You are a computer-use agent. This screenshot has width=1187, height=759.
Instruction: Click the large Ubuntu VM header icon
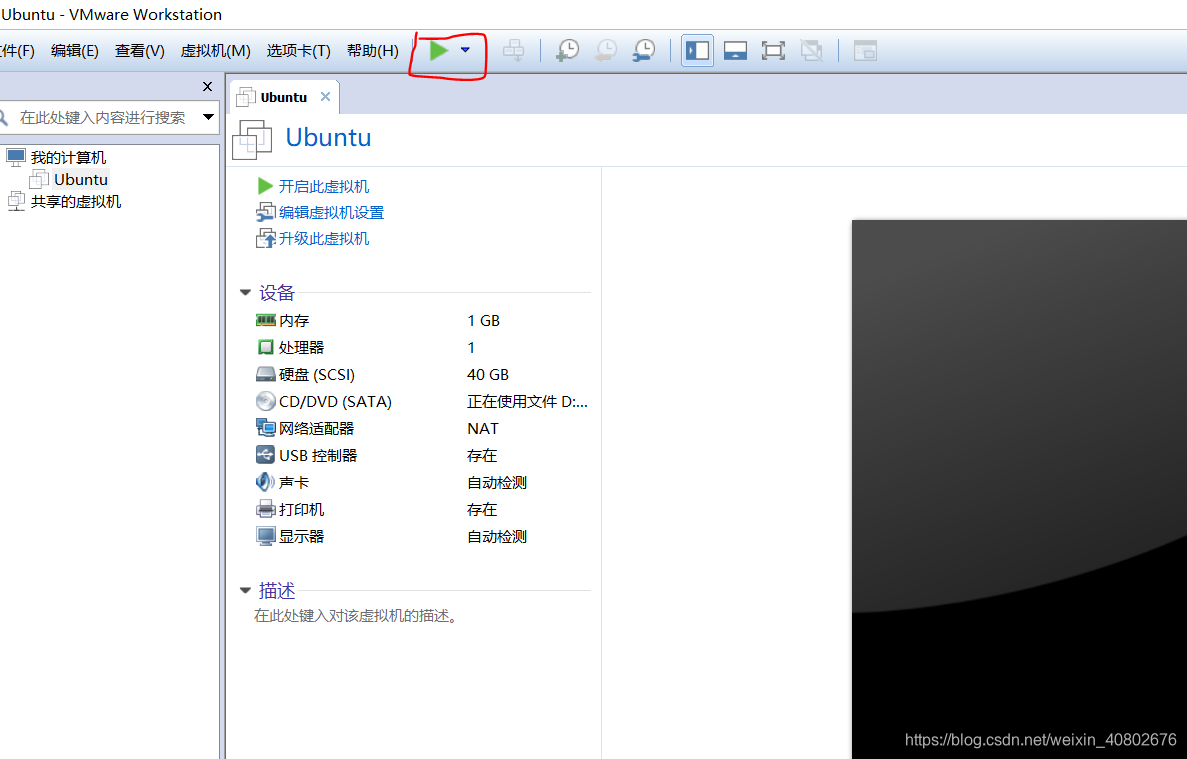point(252,139)
